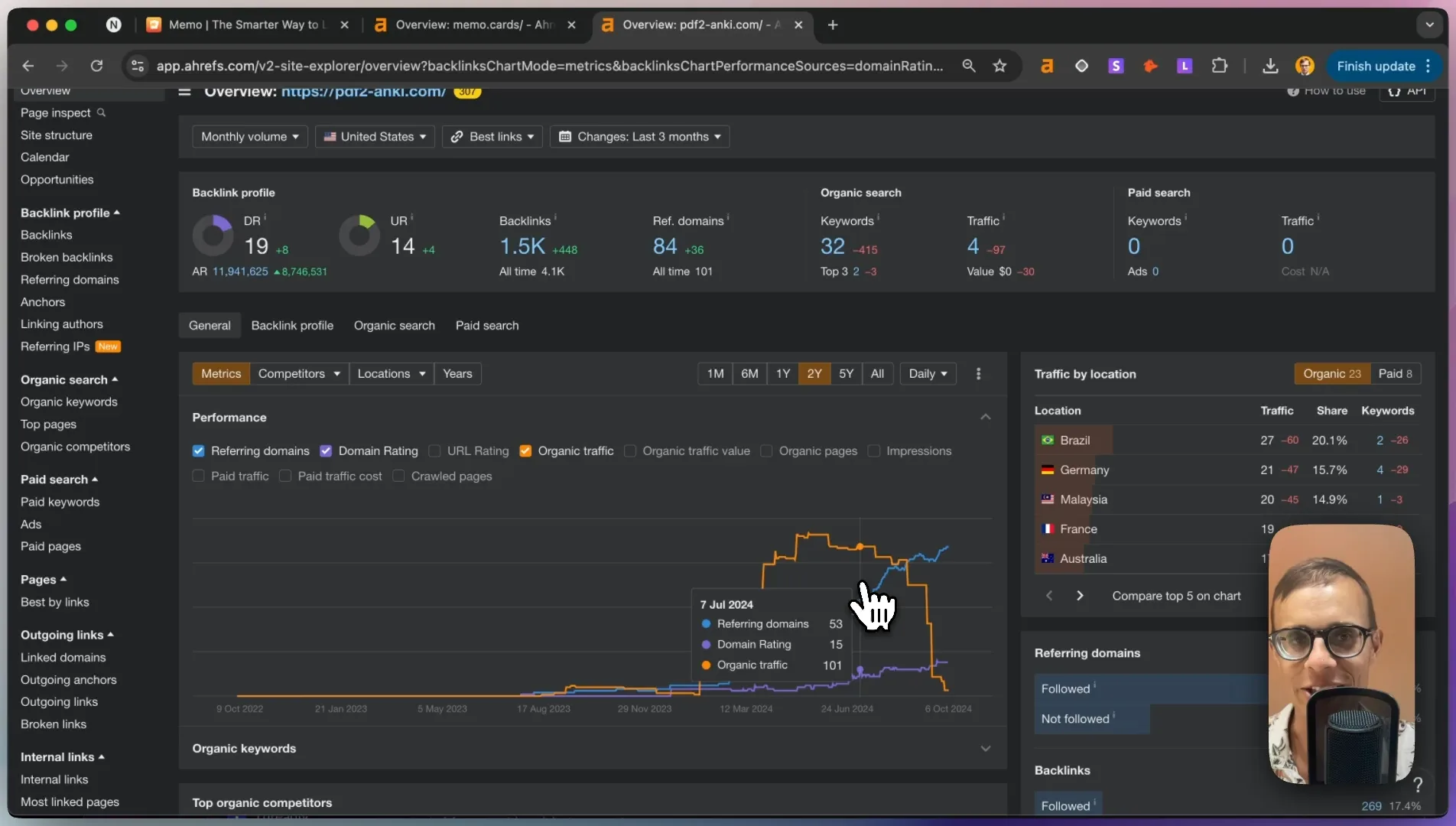Open the help question mark icon
Image resolution: width=1456 pixels, height=826 pixels.
[x=1418, y=784]
